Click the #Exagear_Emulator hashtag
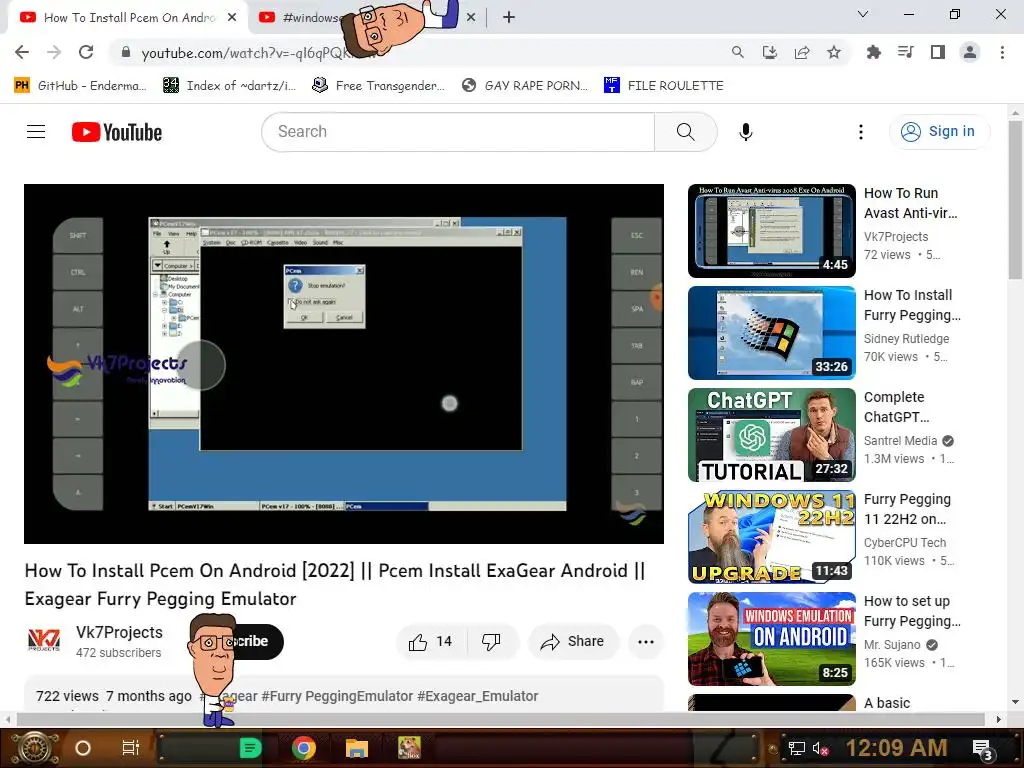The height and width of the screenshot is (768, 1024). [478, 696]
